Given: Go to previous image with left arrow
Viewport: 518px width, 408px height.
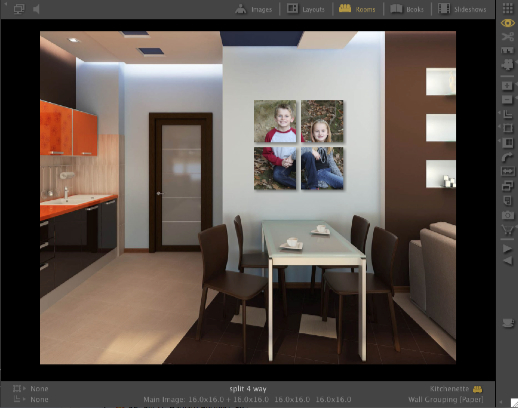Looking at the screenshot, I should (x=507, y=260).
